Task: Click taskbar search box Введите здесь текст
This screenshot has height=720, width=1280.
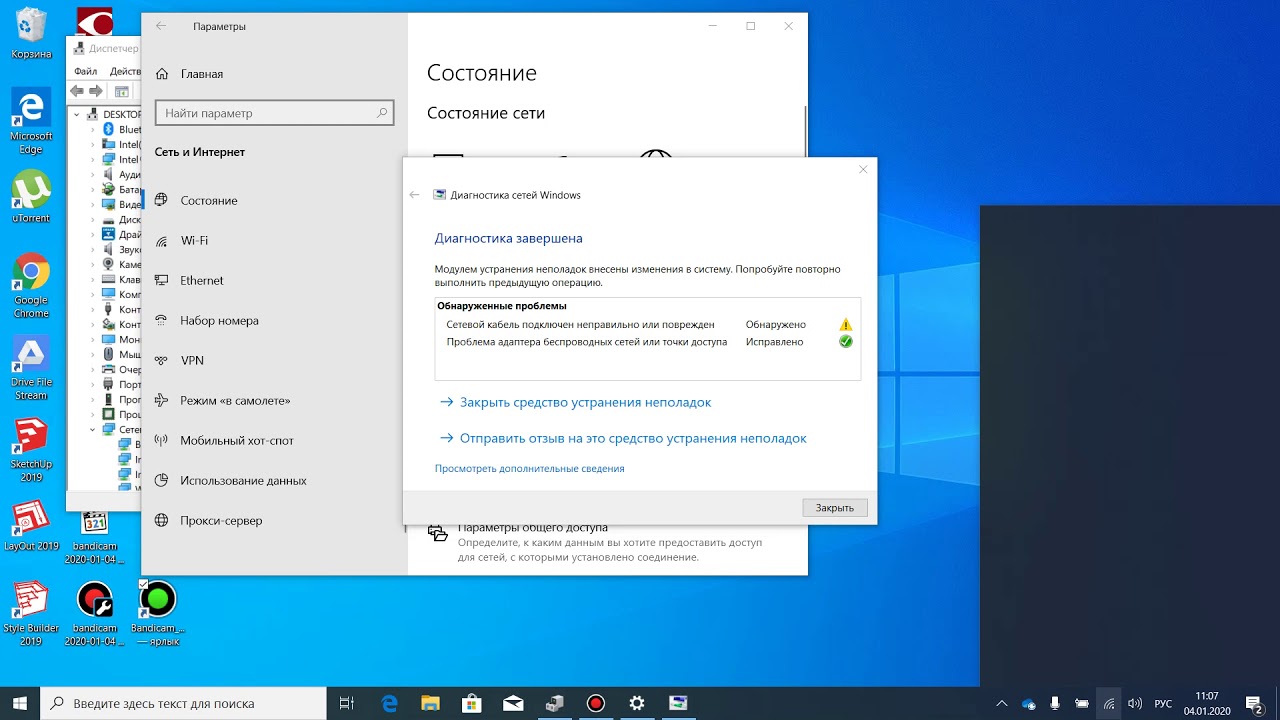Action: point(183,703)
